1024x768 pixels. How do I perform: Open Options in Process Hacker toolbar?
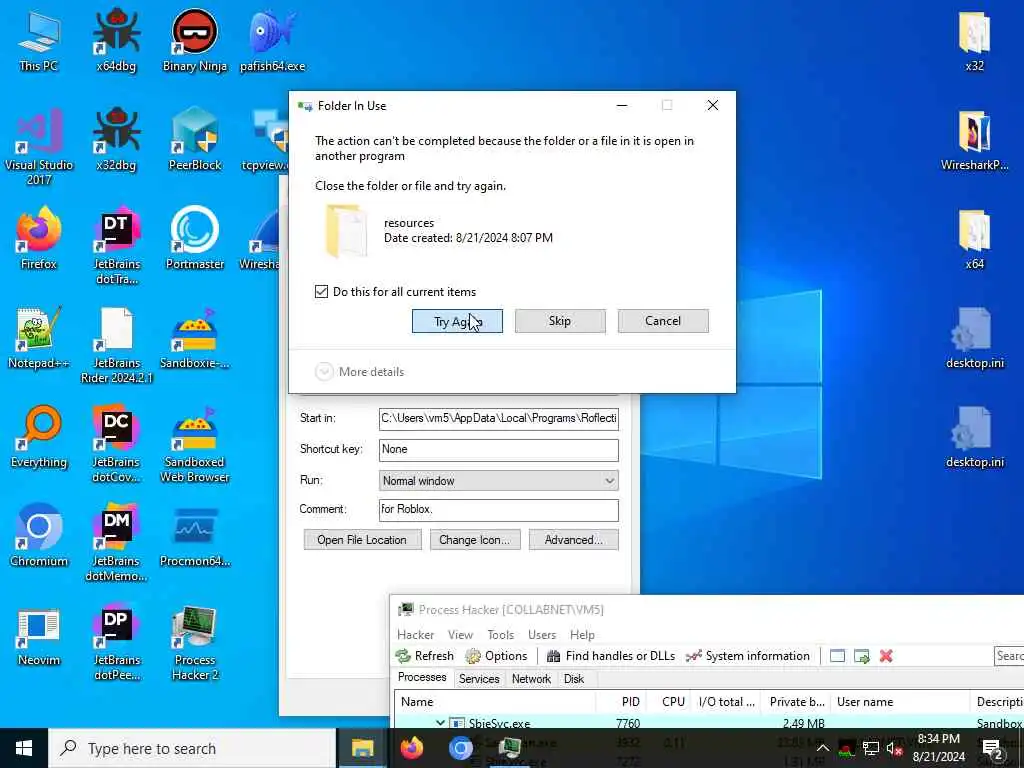[x=496, y=656]
